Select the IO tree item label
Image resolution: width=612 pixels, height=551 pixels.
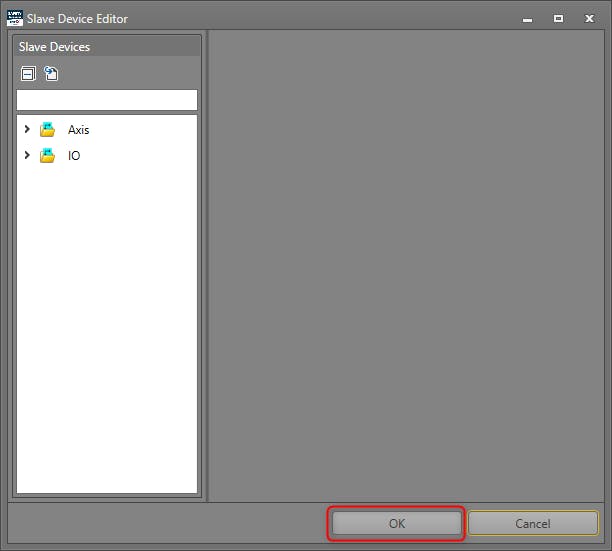click(74, 156)
